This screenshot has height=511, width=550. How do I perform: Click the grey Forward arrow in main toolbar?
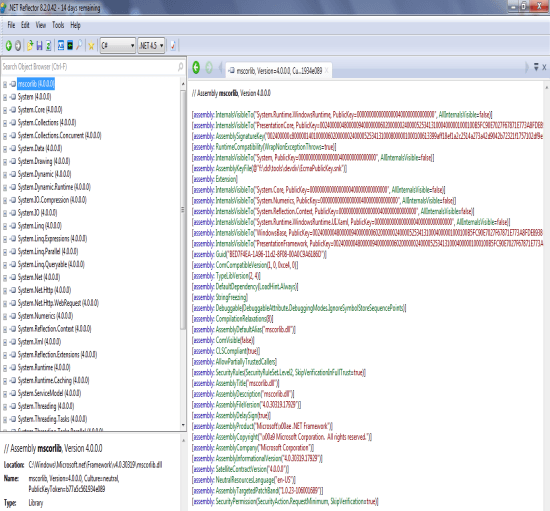18,46
